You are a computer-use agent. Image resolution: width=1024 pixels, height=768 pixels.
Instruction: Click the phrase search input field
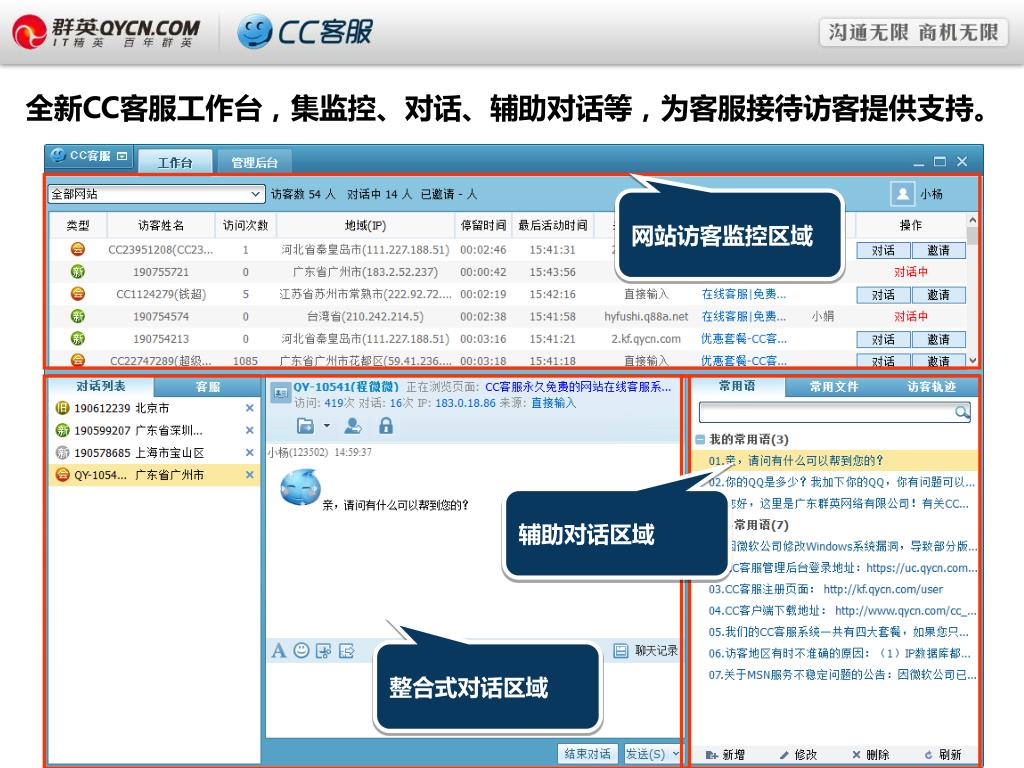point(827,412)
